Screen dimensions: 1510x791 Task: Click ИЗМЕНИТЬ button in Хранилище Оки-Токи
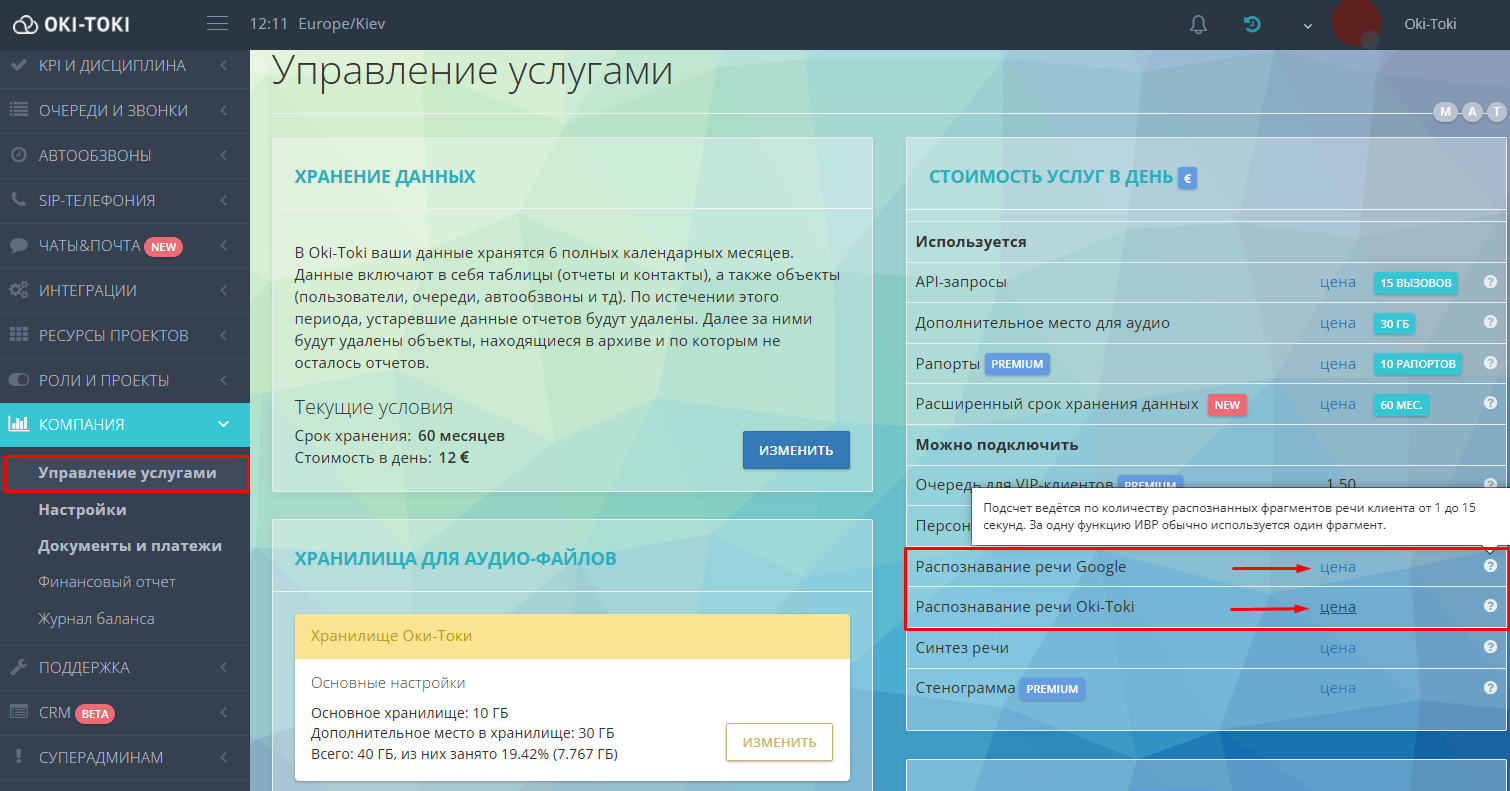779,742
